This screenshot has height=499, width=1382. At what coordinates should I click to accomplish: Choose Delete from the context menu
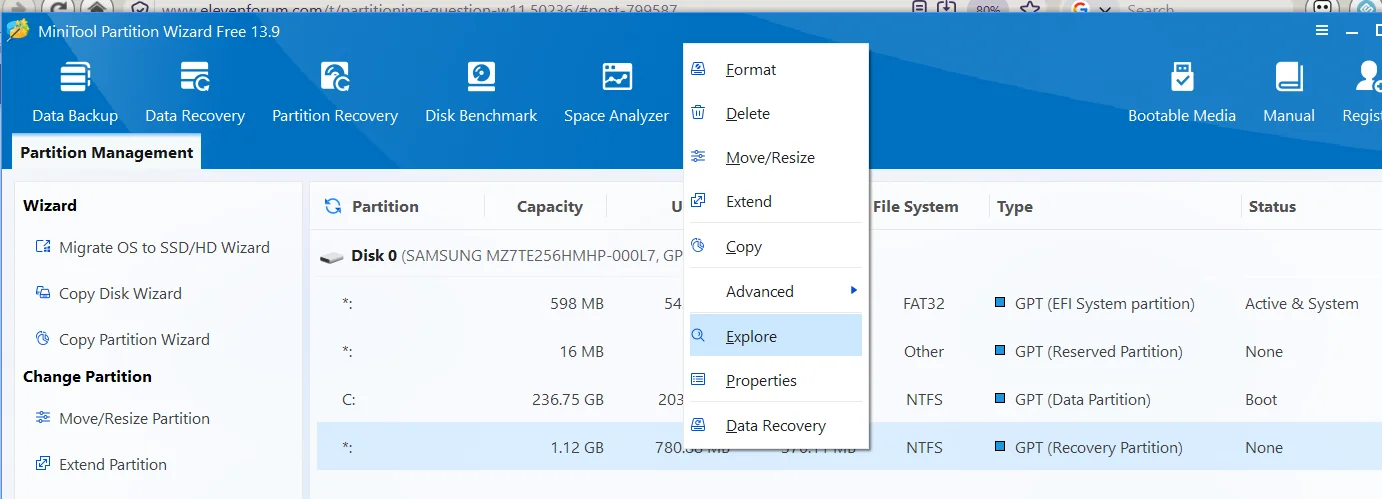776,114
